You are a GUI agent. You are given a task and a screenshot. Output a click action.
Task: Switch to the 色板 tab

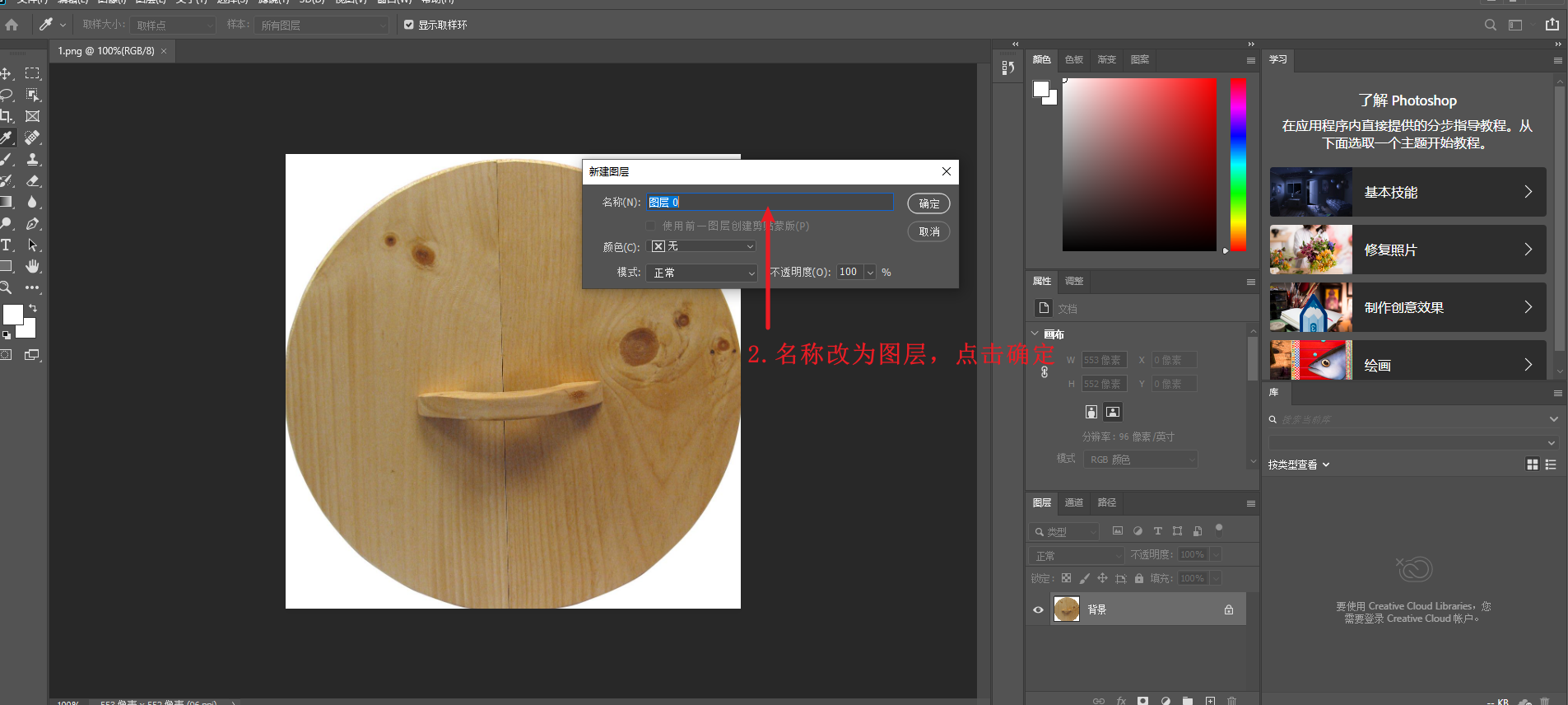1073,59
